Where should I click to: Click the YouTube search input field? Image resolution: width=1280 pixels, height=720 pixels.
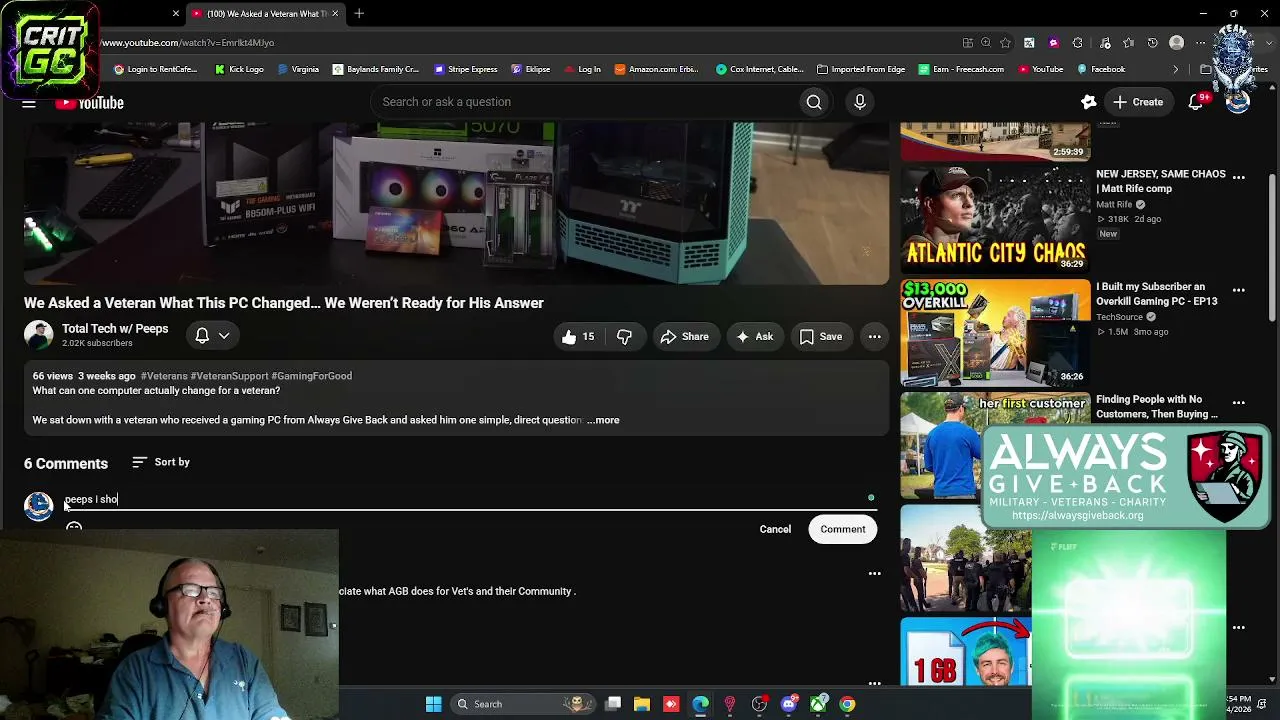[584, 102]
